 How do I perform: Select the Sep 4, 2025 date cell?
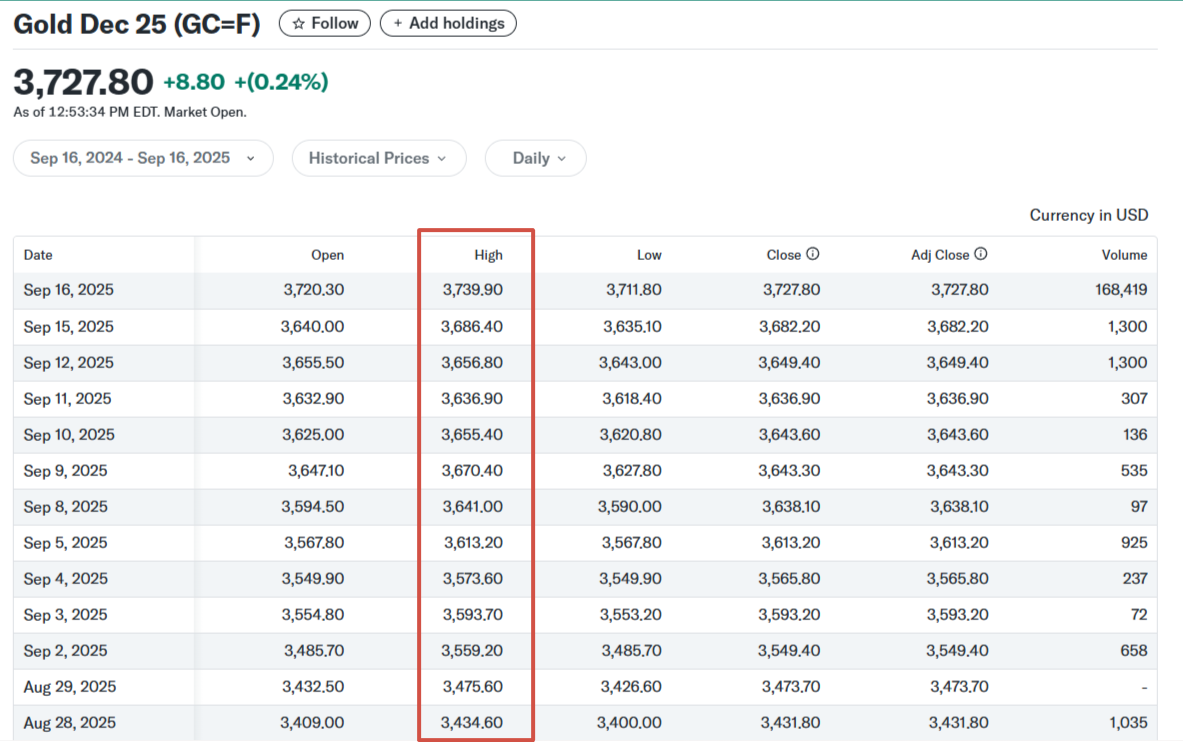(66, 579)
